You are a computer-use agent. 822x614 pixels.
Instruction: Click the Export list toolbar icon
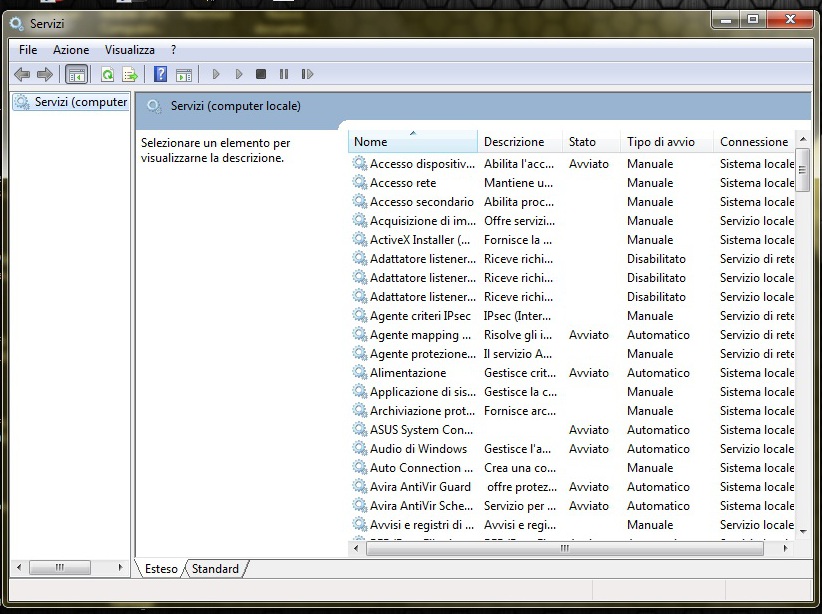[x=130, y=74]
